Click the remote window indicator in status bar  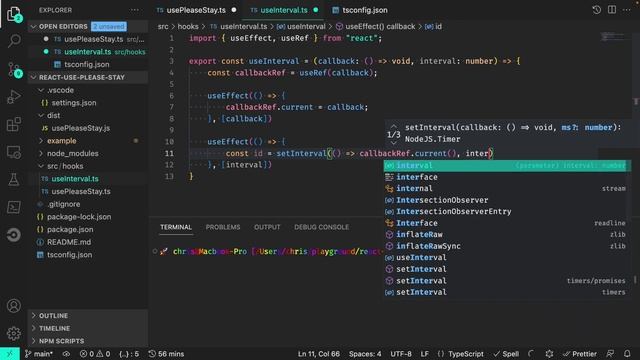pyautogui.click(x=10, y=354)
